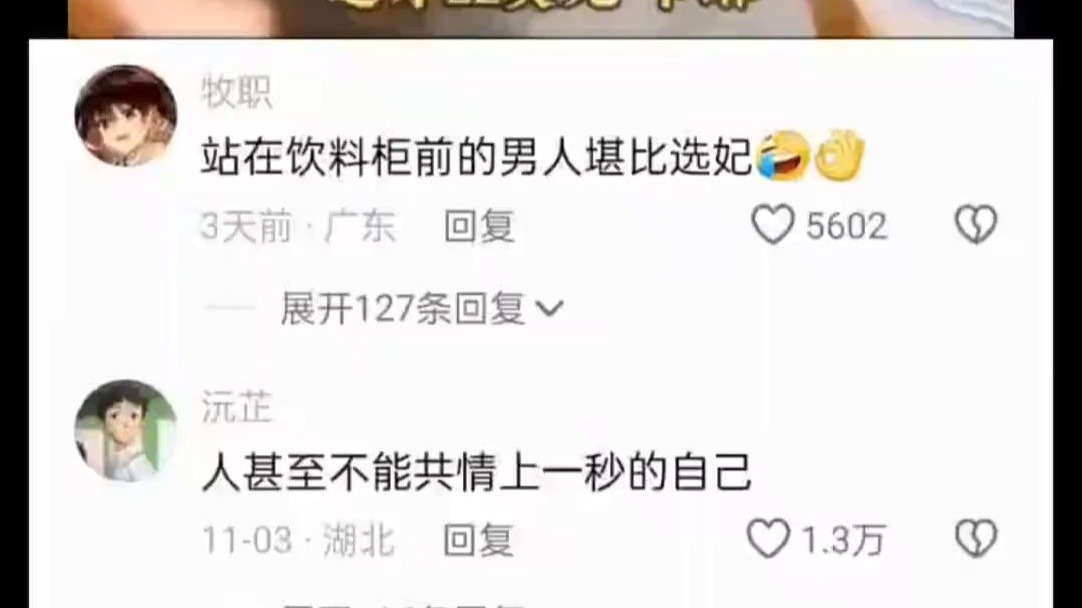This screenshot has height=608, width=1082.
Task: Open username 牧职
Action: 237,92
